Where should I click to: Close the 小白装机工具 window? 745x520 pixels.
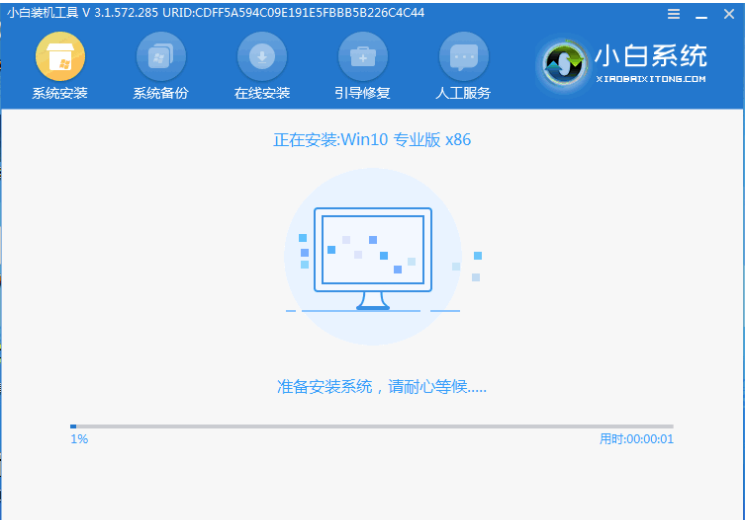coord(729,14)
